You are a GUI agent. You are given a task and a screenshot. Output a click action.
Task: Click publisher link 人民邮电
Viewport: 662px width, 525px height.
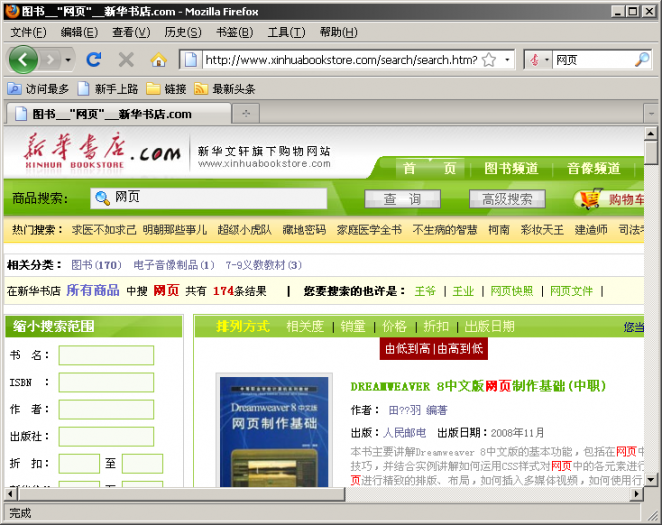point(404,433)
